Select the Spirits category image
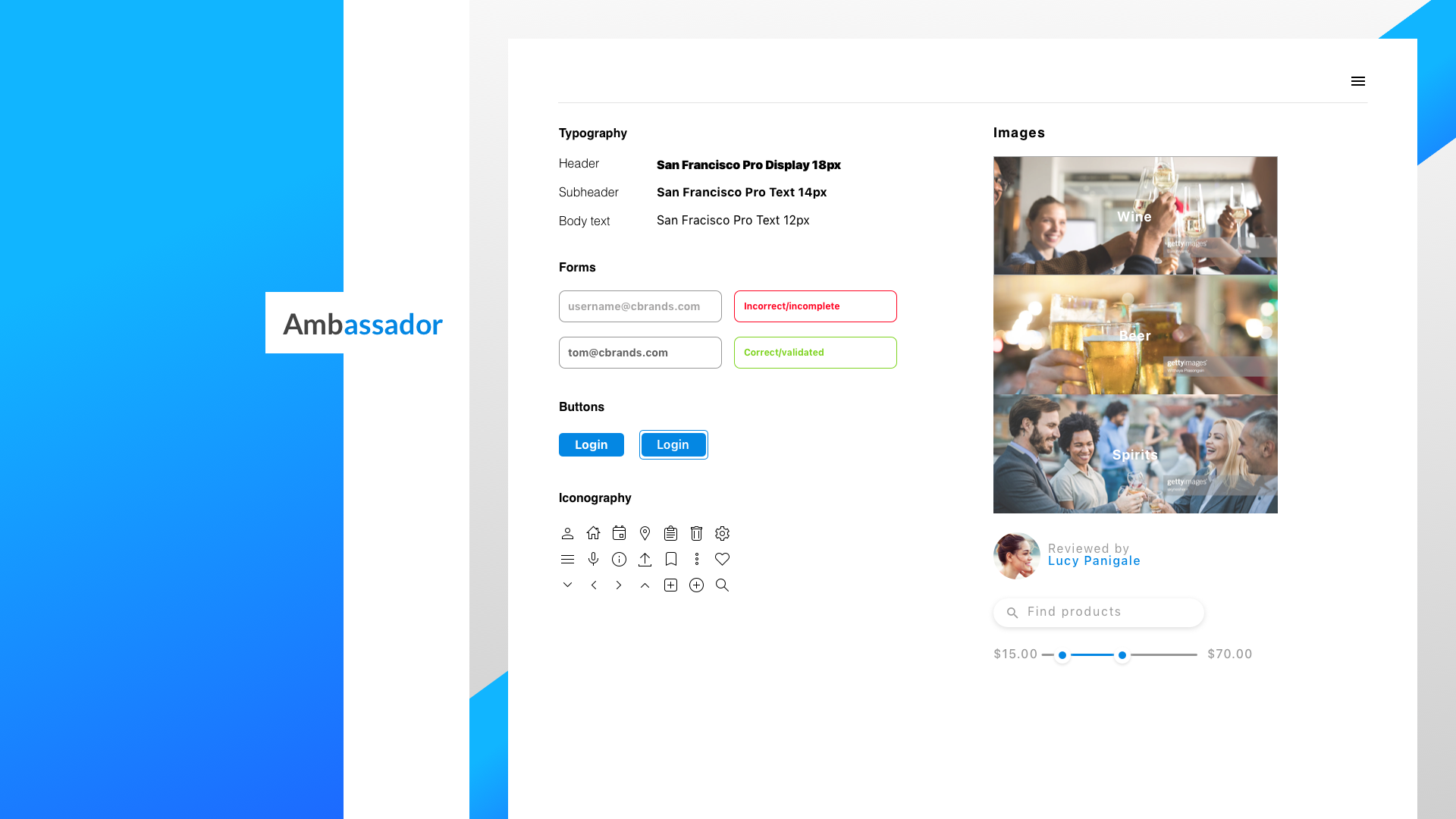Screen dimensions: 1456x819 (x=1135, y=454)
